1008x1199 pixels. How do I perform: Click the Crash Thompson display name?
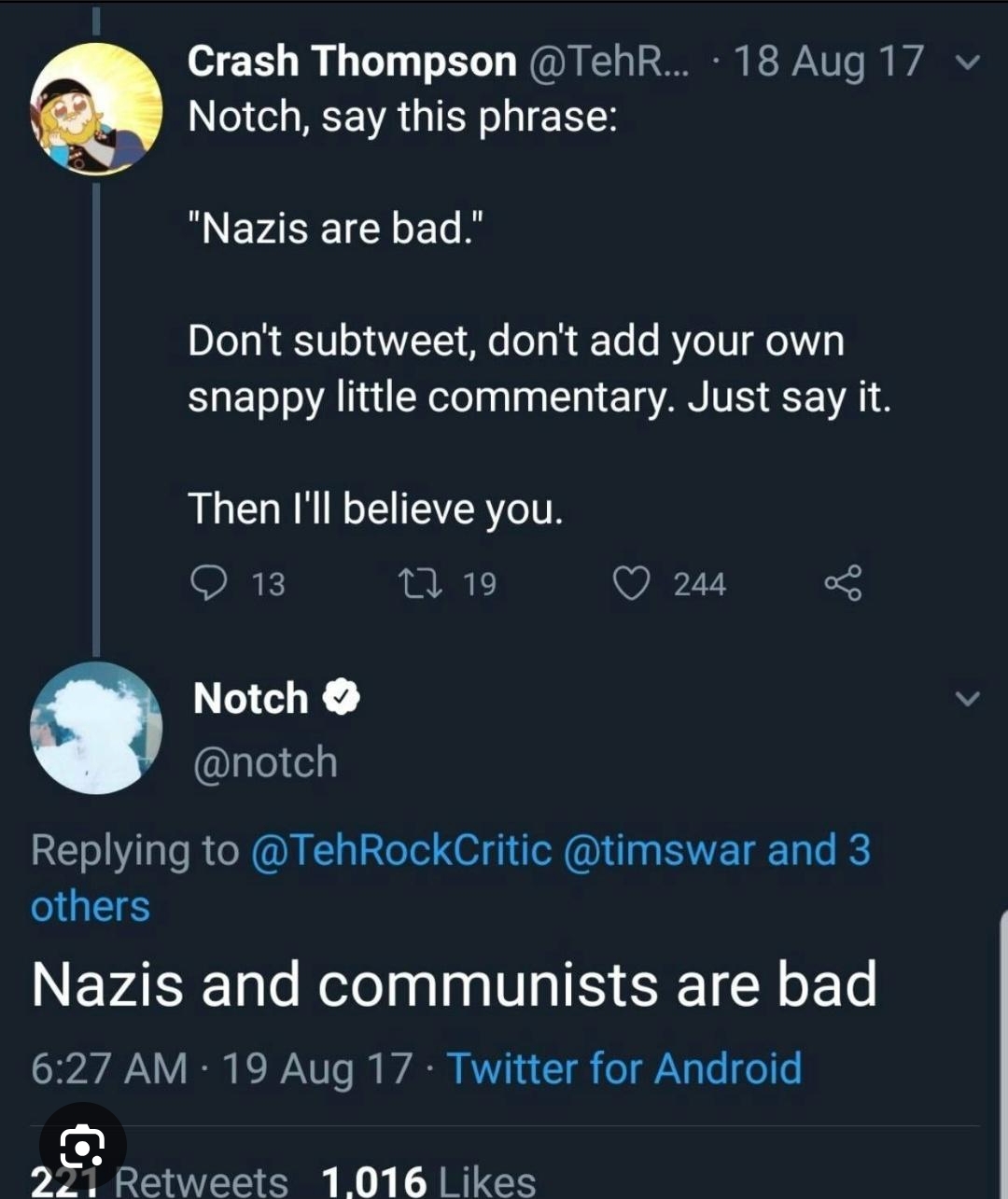351,62
